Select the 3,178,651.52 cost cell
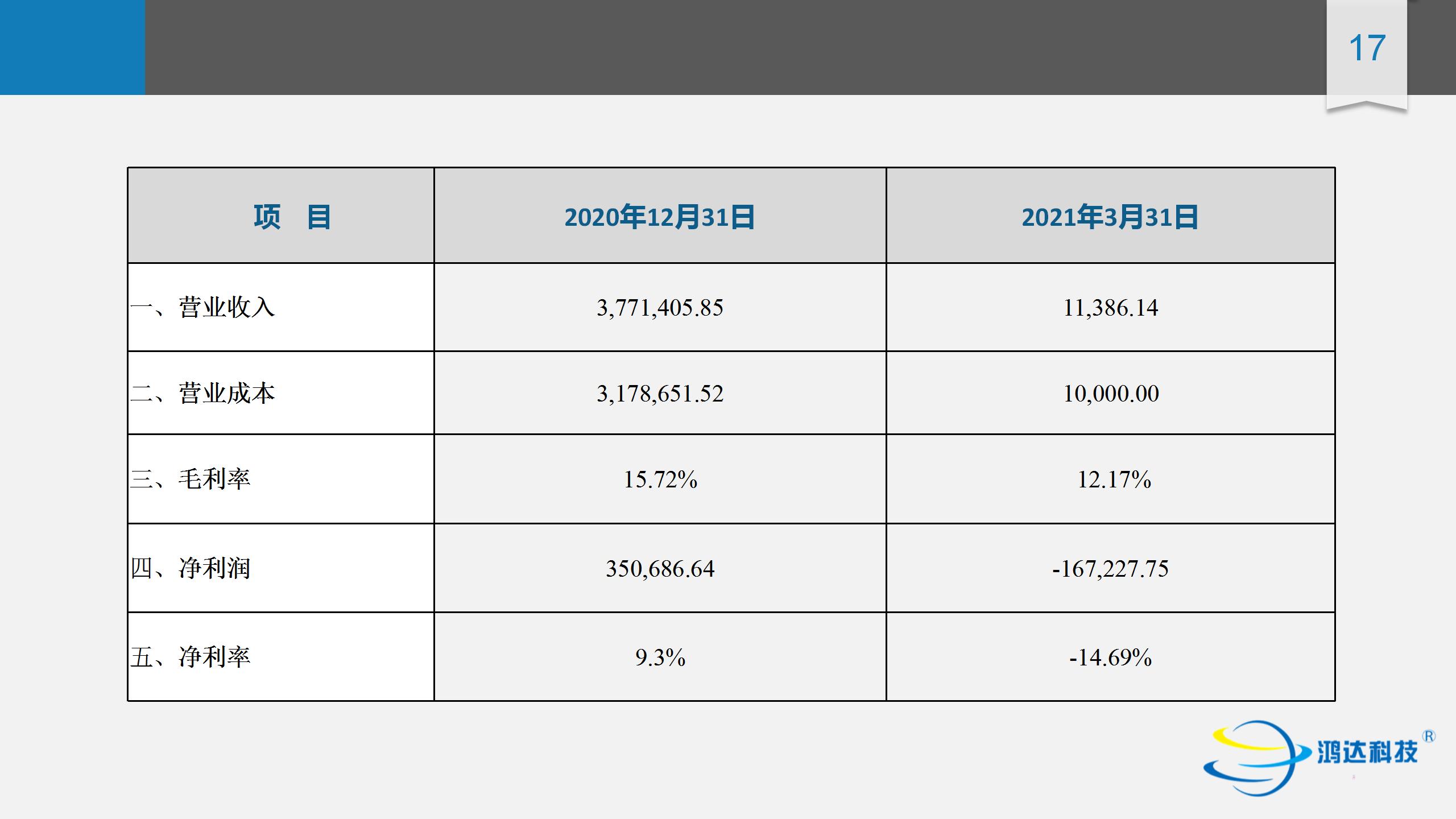This screenshot has width=1456, height=819. pyautogui.click(x=660, y=394)
